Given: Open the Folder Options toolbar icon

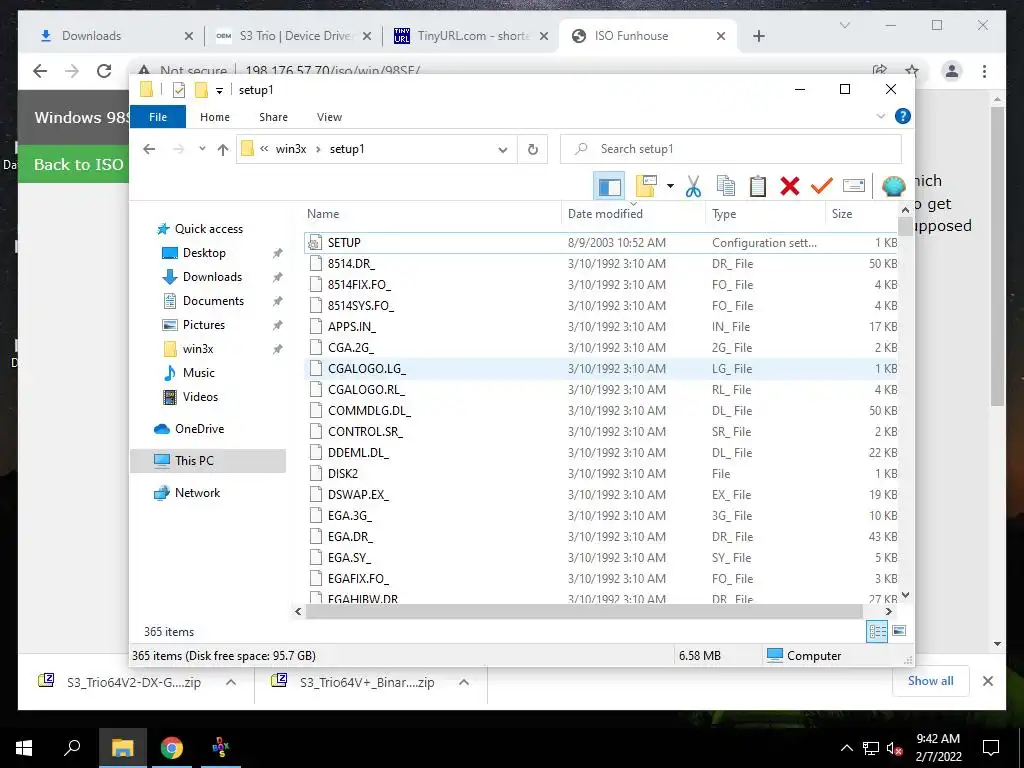Looking at the screenshot, I should click(x=646, y=187).
